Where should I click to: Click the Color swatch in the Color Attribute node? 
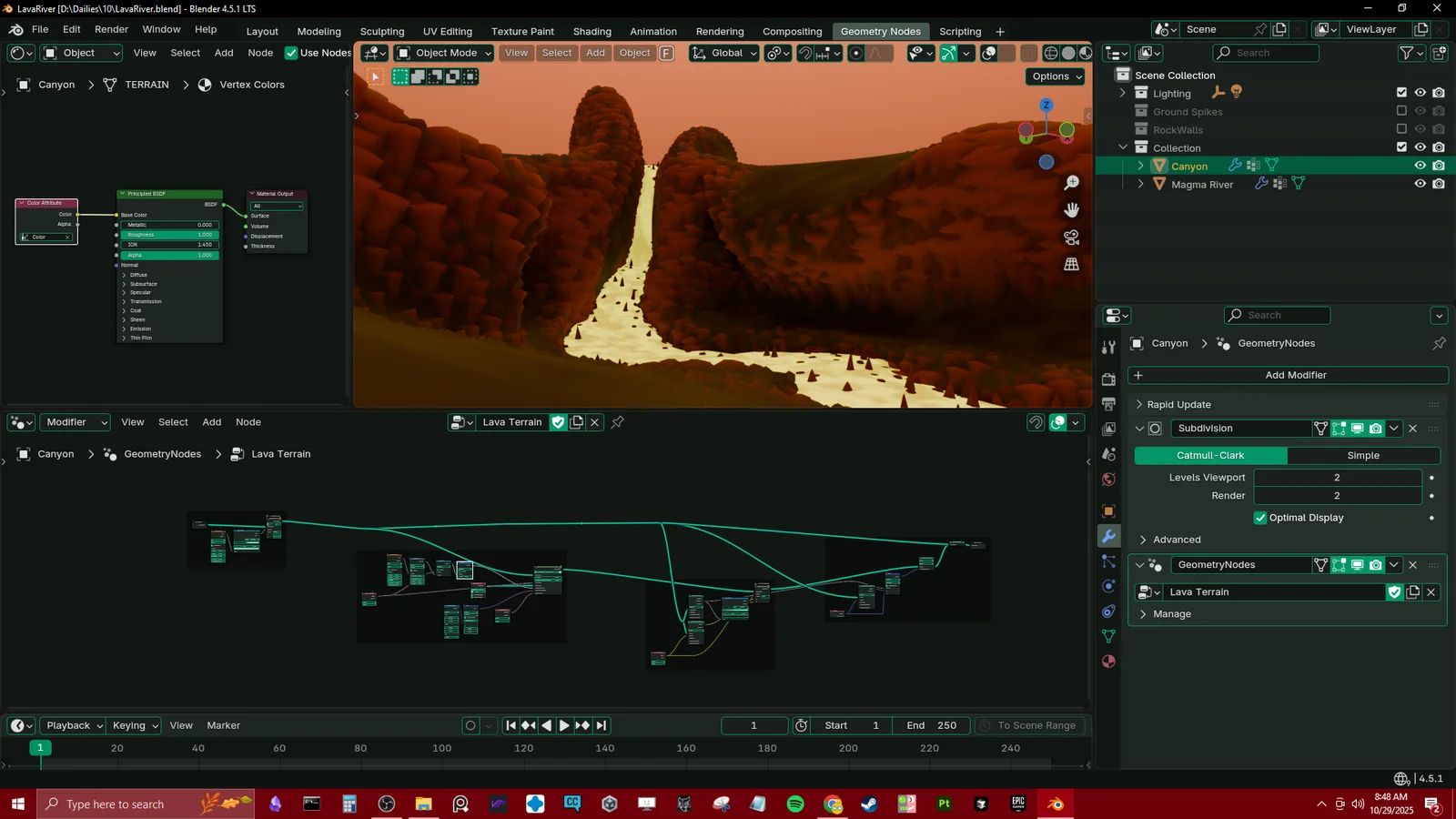coord(41,237)
